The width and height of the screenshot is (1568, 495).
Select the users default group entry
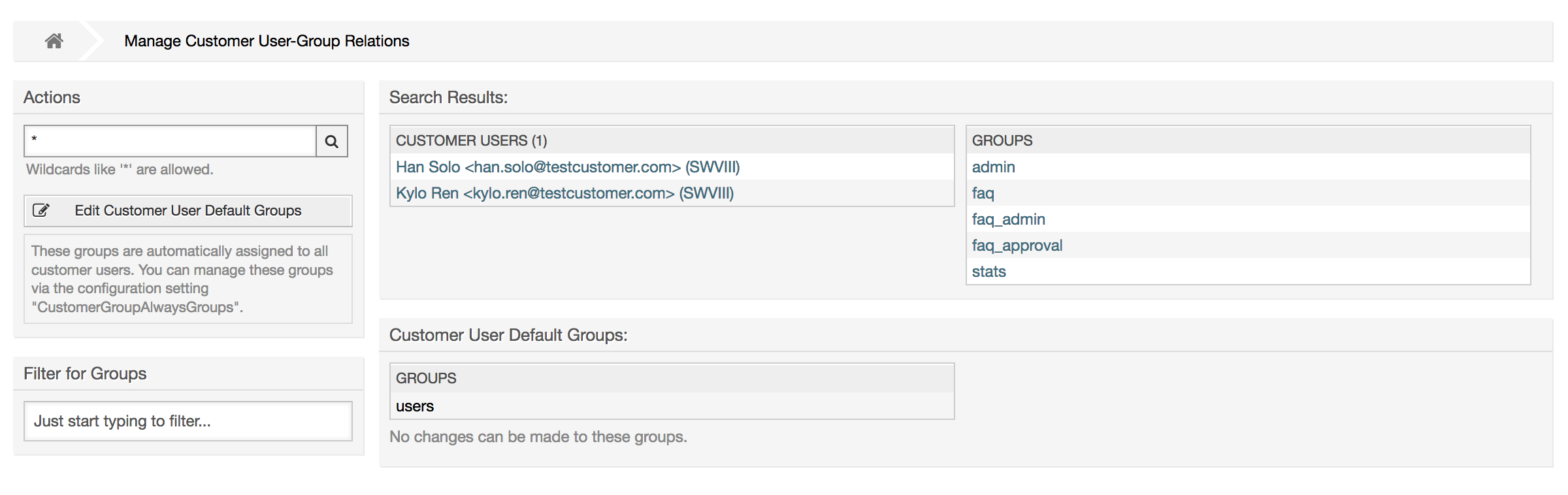(x=416, y=406)
